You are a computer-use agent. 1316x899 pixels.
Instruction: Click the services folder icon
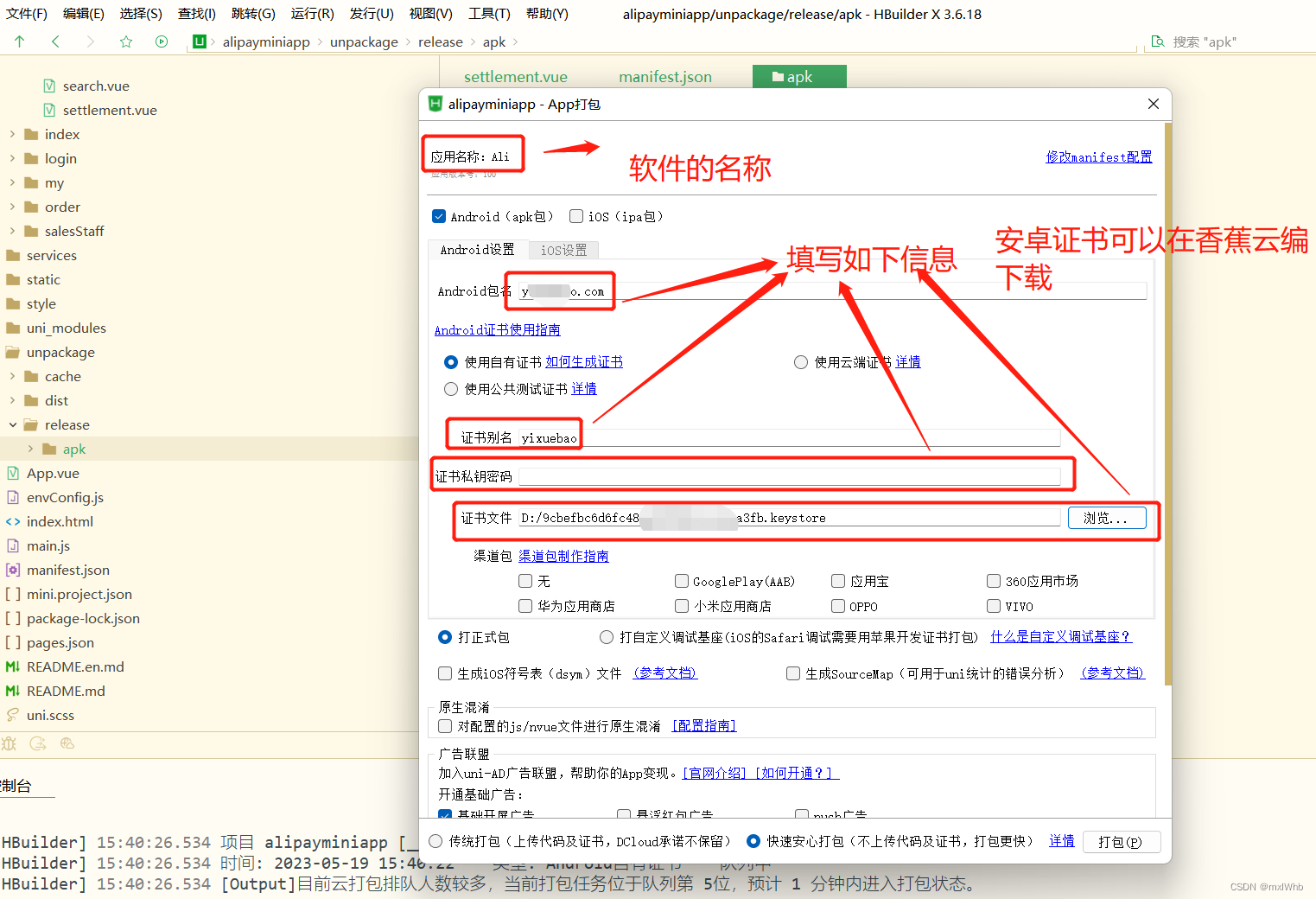click(x=13, y=255)
